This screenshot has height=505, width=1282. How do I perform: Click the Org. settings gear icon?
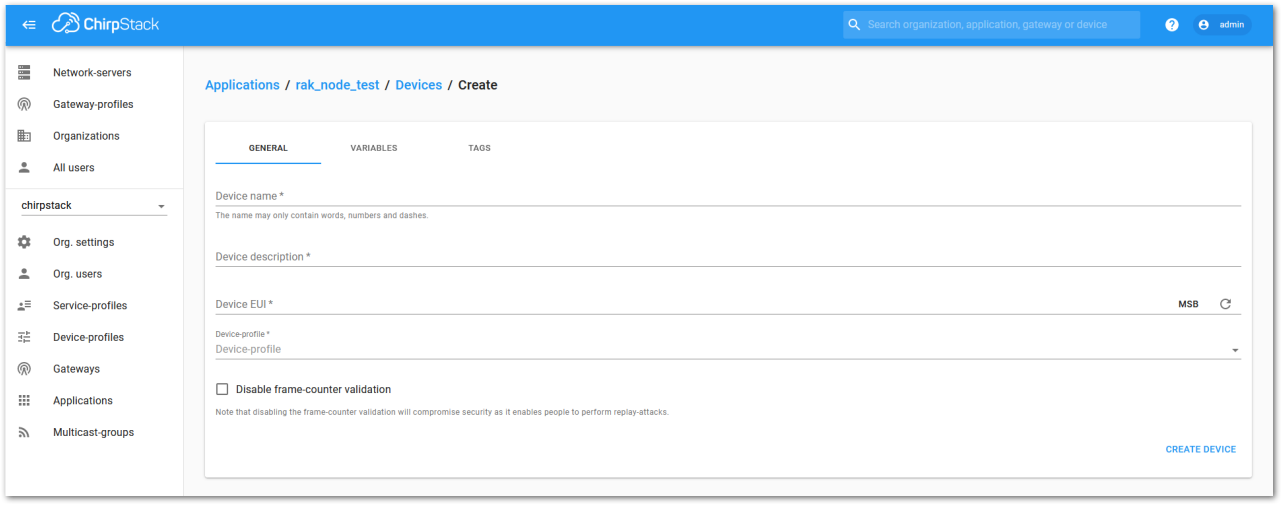point(25,242)
